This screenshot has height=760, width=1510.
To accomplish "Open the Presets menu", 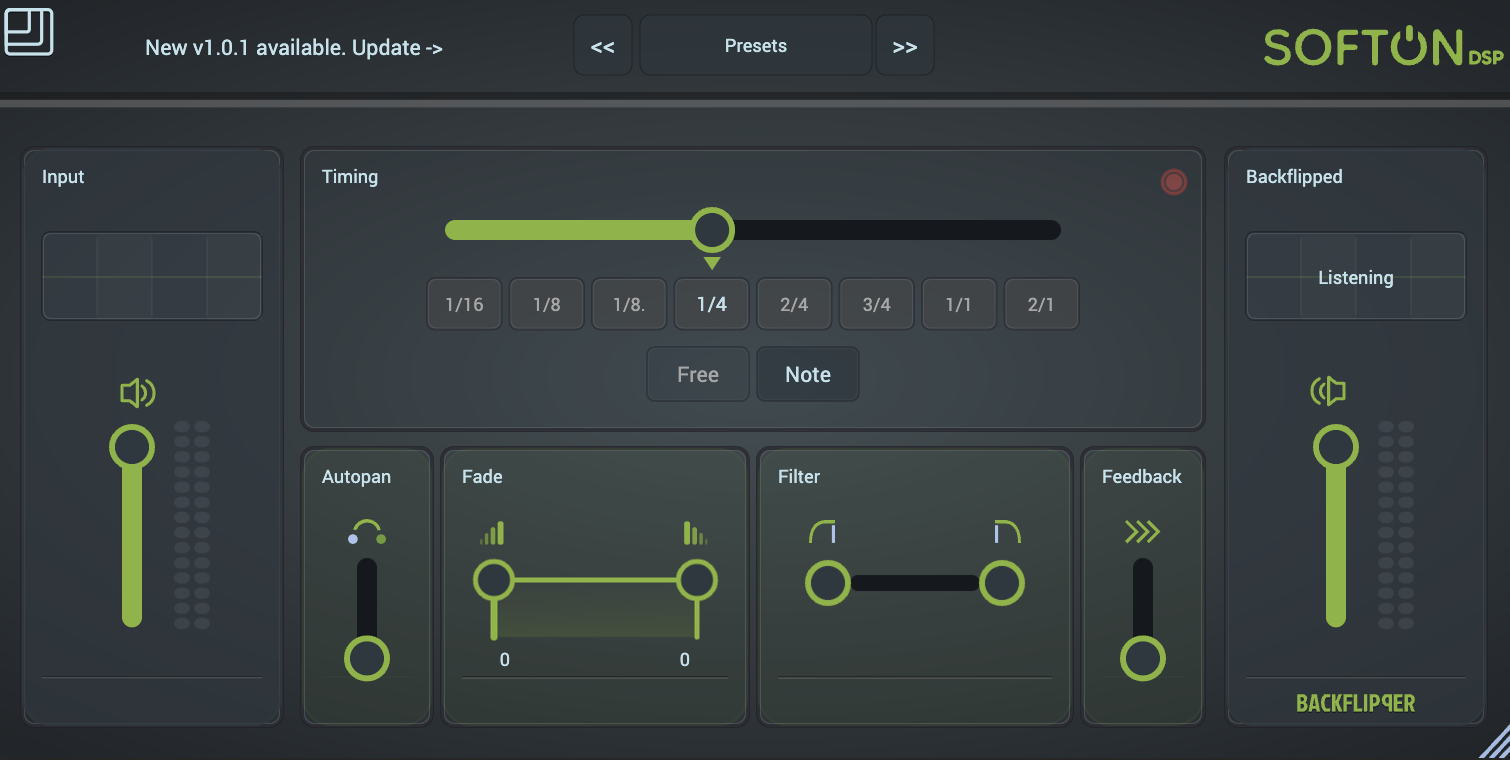I will pos(756,46).
